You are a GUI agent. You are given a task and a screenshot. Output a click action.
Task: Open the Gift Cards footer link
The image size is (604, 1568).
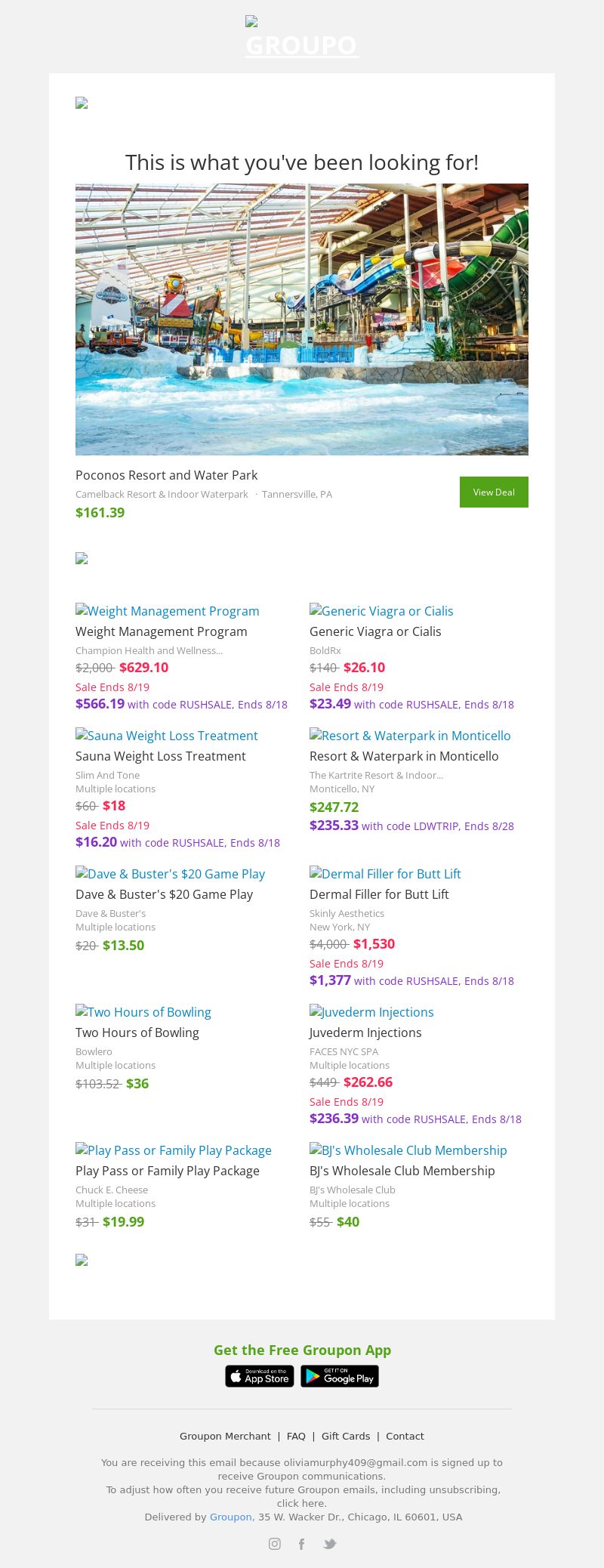tap(346, 1436)
